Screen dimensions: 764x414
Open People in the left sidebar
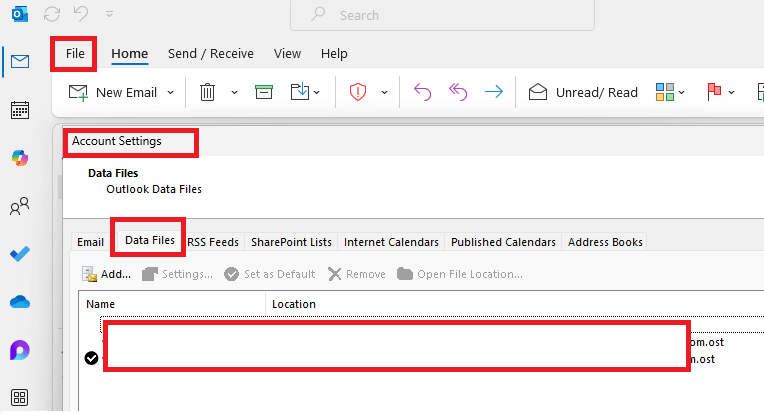[x=19, y=206]
